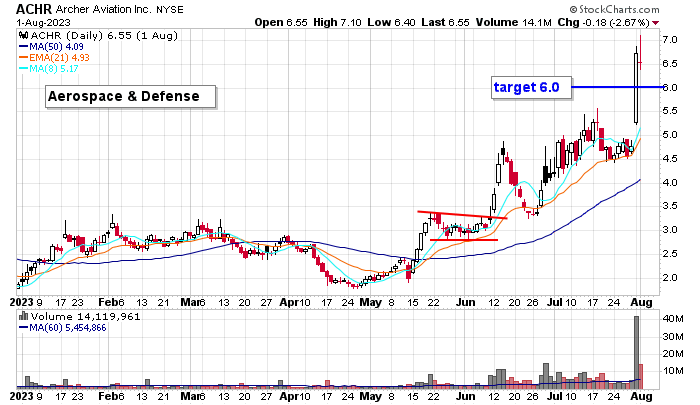Click the 4.0 price axis label
The width and height of the screenshot is (700, 405).
(670, 182)
